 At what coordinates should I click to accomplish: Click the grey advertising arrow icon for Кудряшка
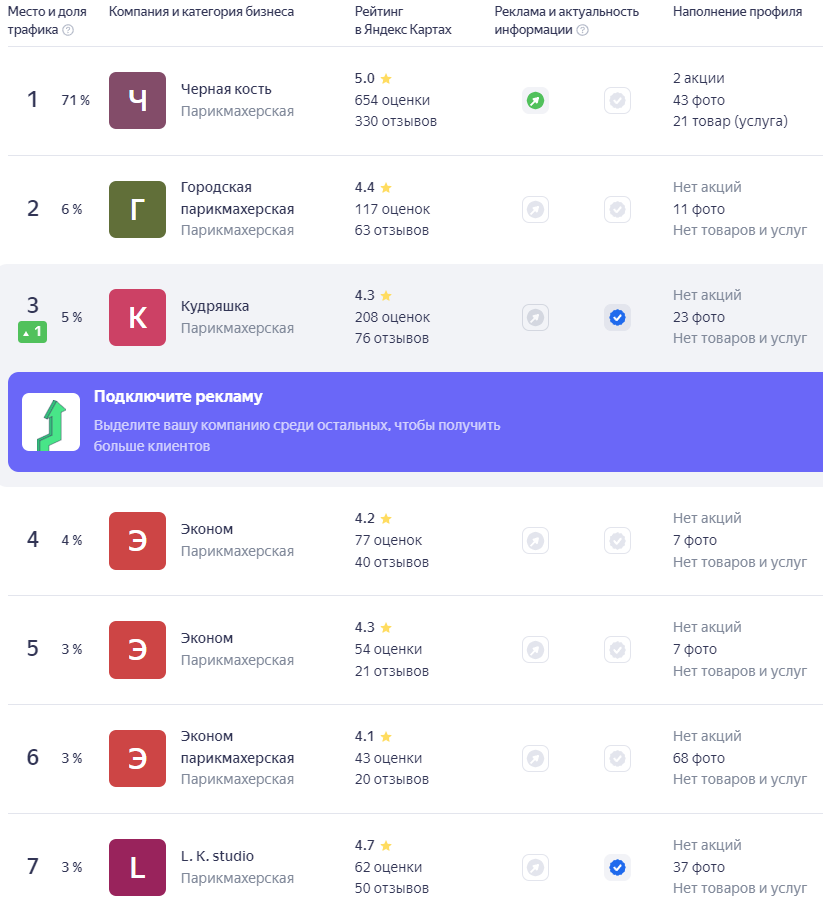(x=535, y=317)
